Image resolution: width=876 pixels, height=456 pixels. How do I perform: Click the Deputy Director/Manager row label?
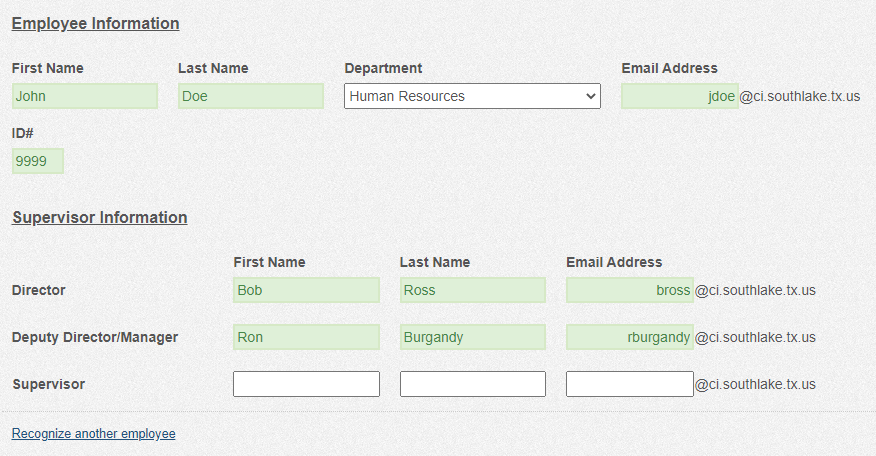coord(95,337)
